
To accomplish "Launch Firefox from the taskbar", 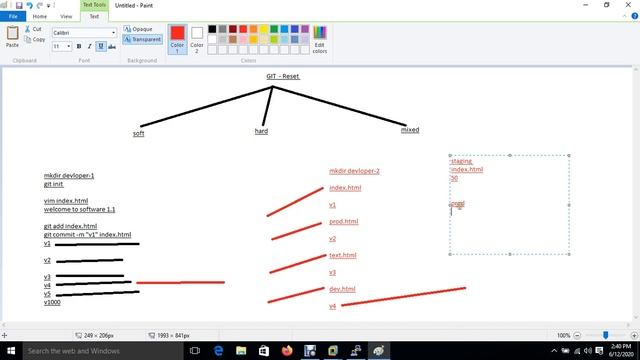I will point(287,351).
